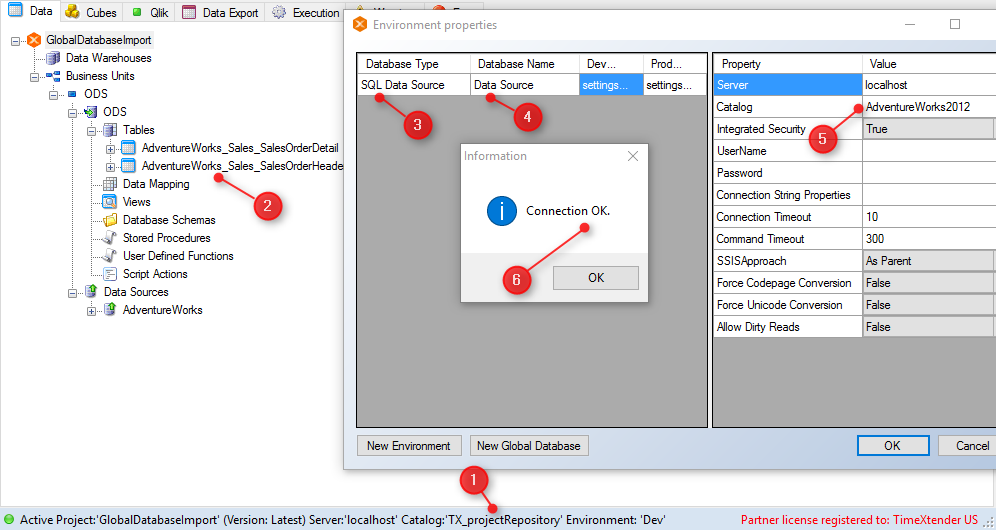Click the green connection status indicator

click(9, 519)
